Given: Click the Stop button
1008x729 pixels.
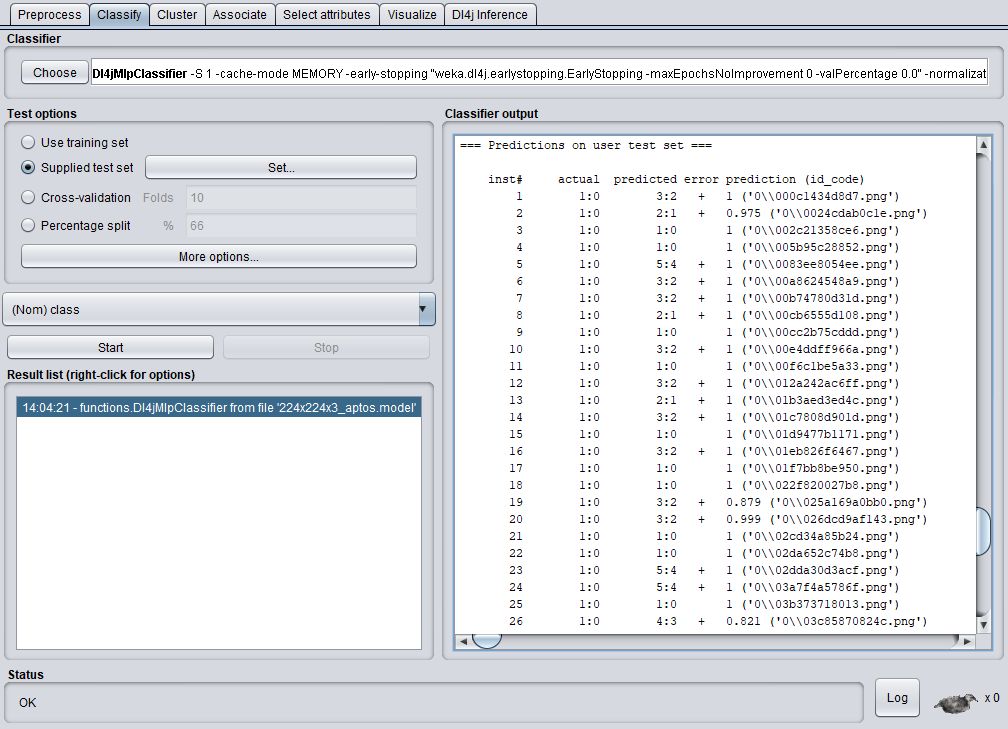Looking at the screenshot, I should click(x=326, y=347).
